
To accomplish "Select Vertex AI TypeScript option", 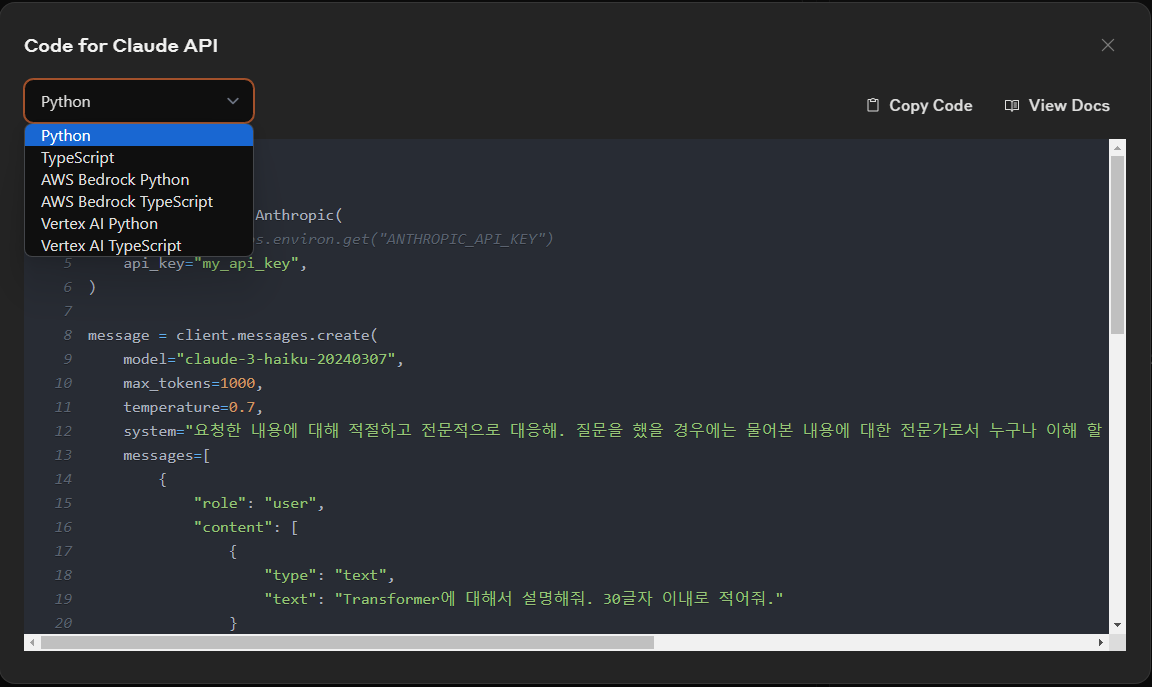I will 139,245.
